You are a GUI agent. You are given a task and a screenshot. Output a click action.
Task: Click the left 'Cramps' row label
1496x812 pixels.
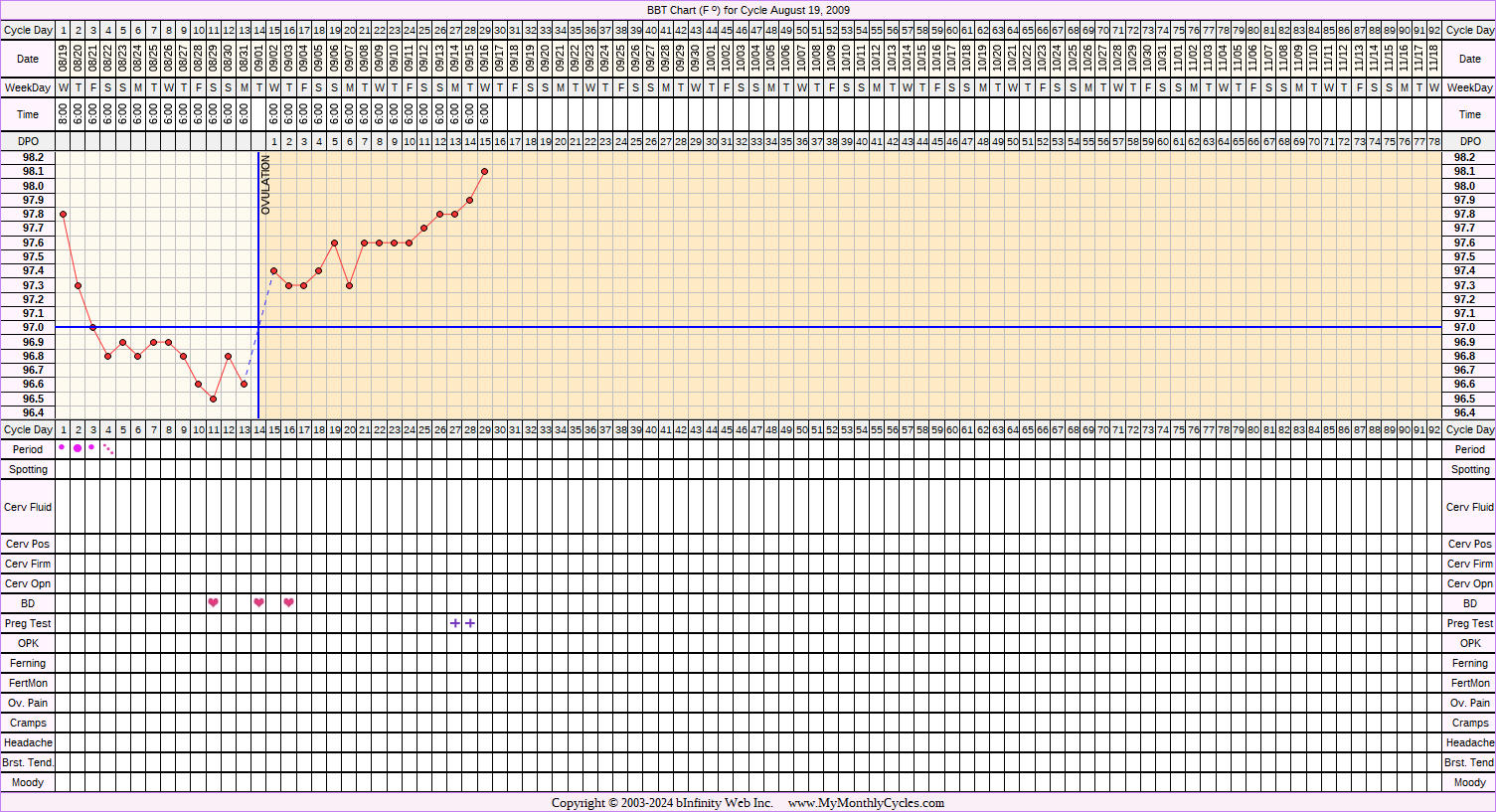coord(28,723)
